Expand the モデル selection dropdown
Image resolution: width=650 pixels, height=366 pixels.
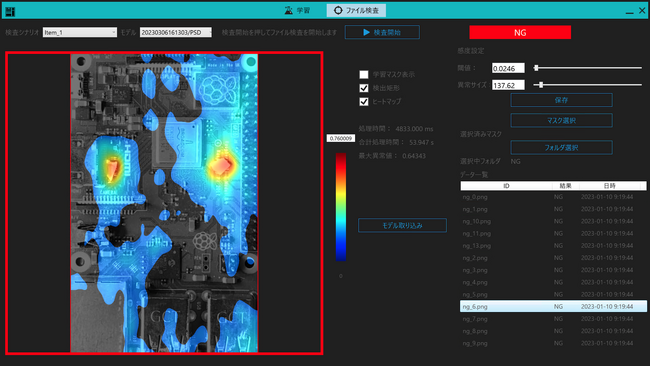point(176,32)
